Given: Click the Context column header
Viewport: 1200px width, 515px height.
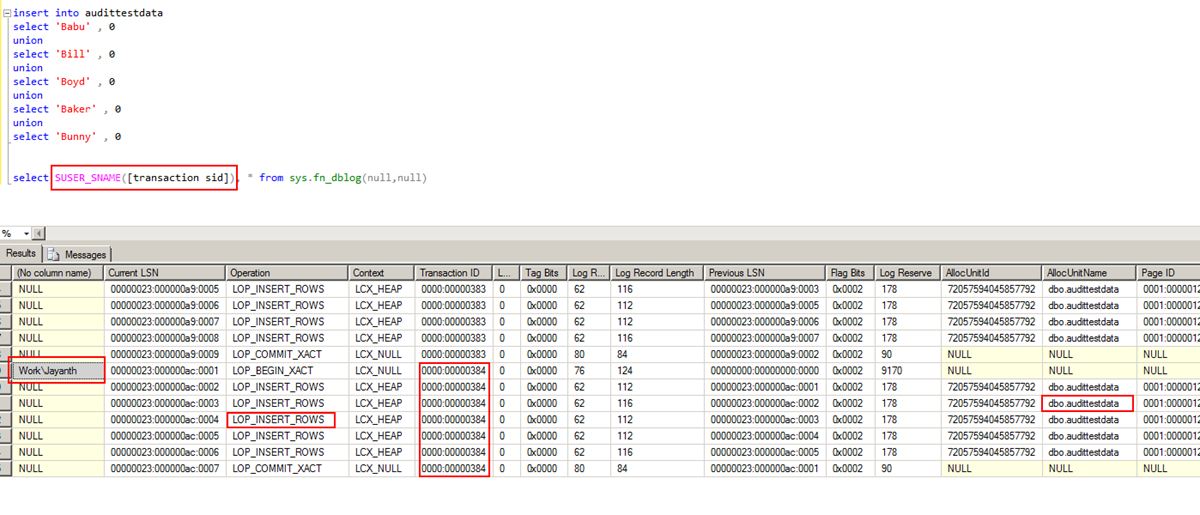Looking at the screenshot, I should pyautogui.click(x=382, y=272).
